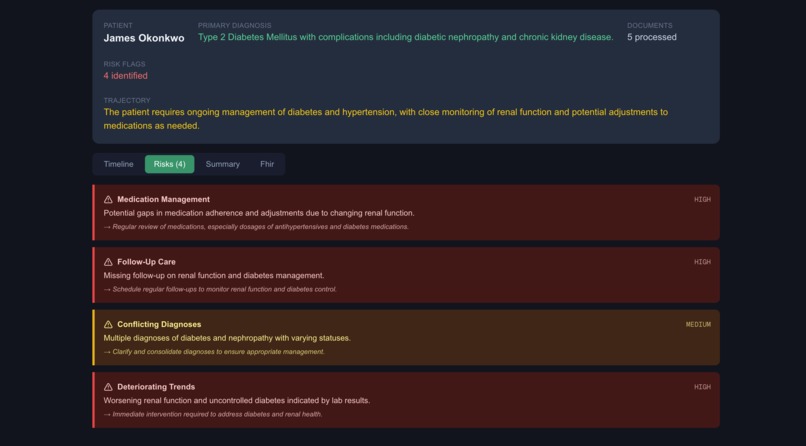The height and width of the screenshot is (446, 806).
Task: Click HIGH badge on Deteriorating Trends card
Action: click(x=702, y=387)
